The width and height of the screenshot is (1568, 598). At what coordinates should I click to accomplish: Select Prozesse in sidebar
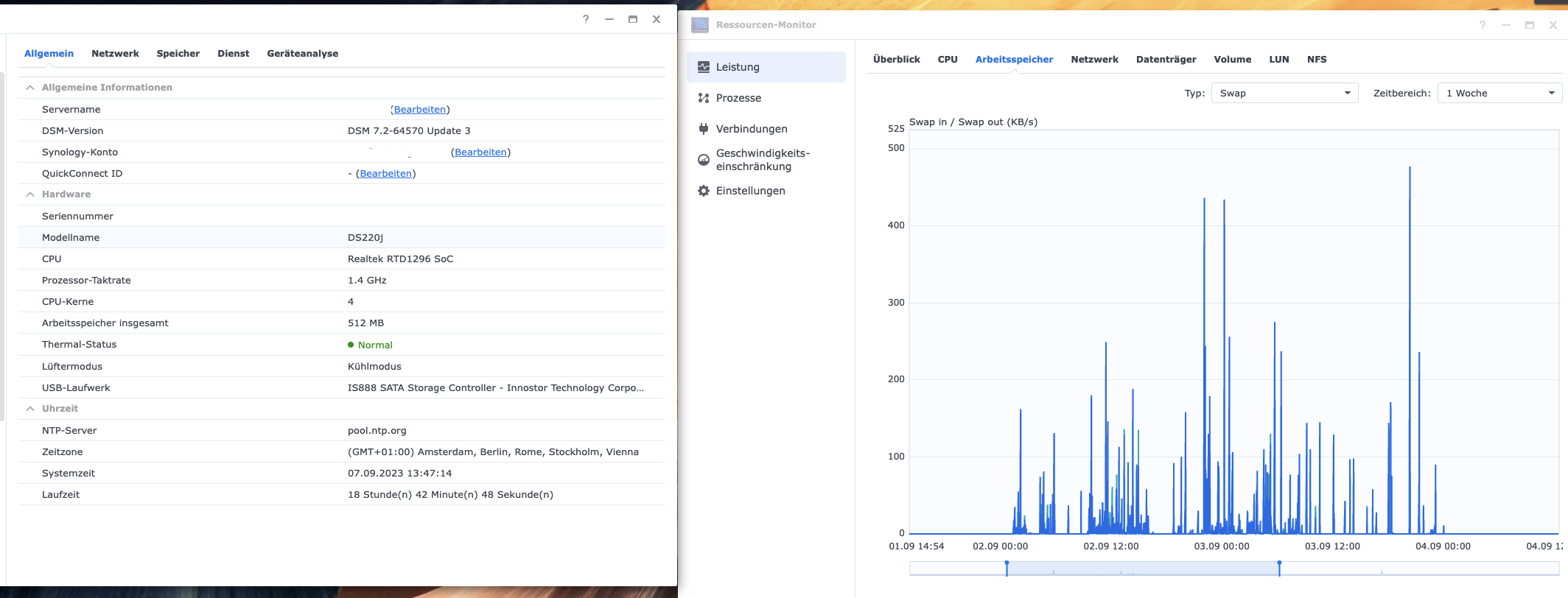(x=766, y=98)
